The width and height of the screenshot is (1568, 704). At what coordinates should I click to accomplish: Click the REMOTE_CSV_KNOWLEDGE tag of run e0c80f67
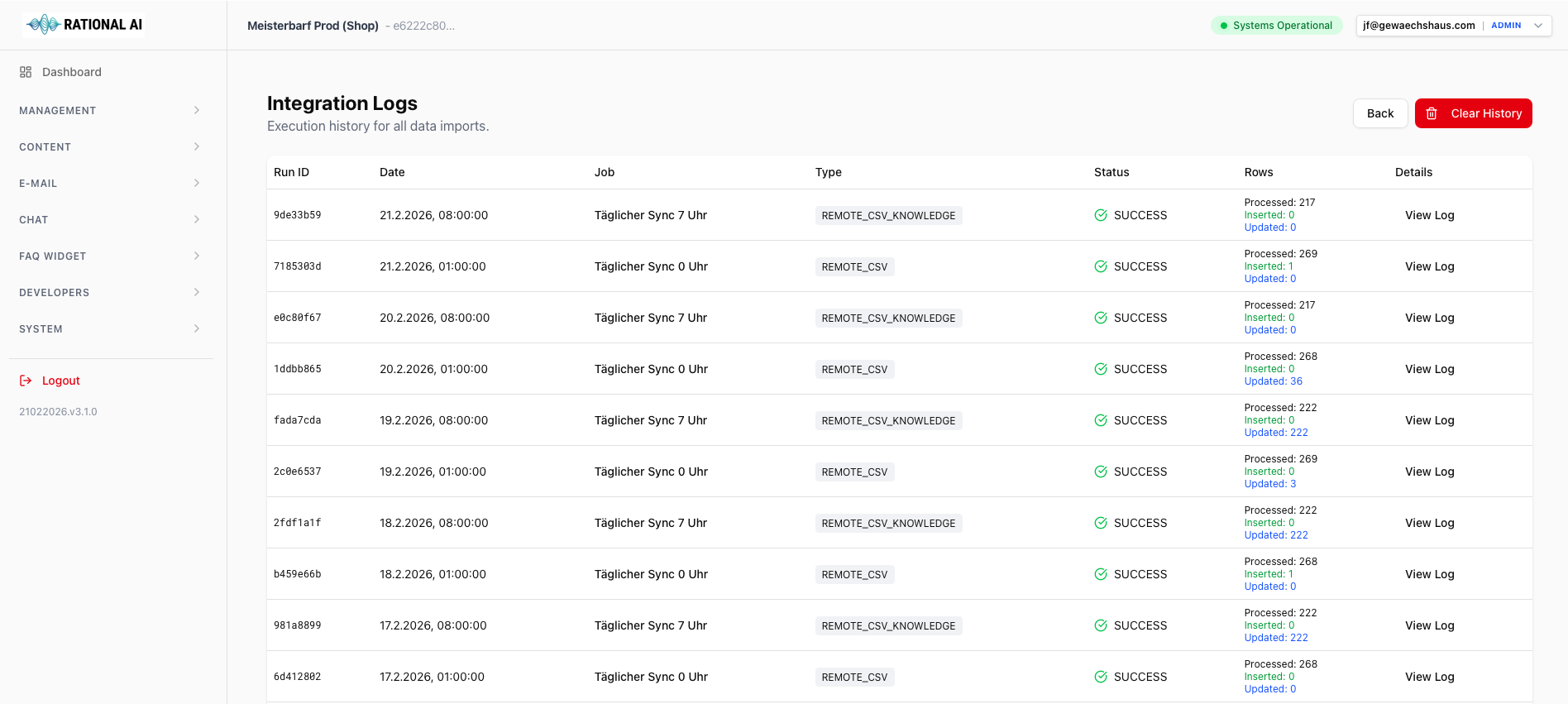point(888,318)
